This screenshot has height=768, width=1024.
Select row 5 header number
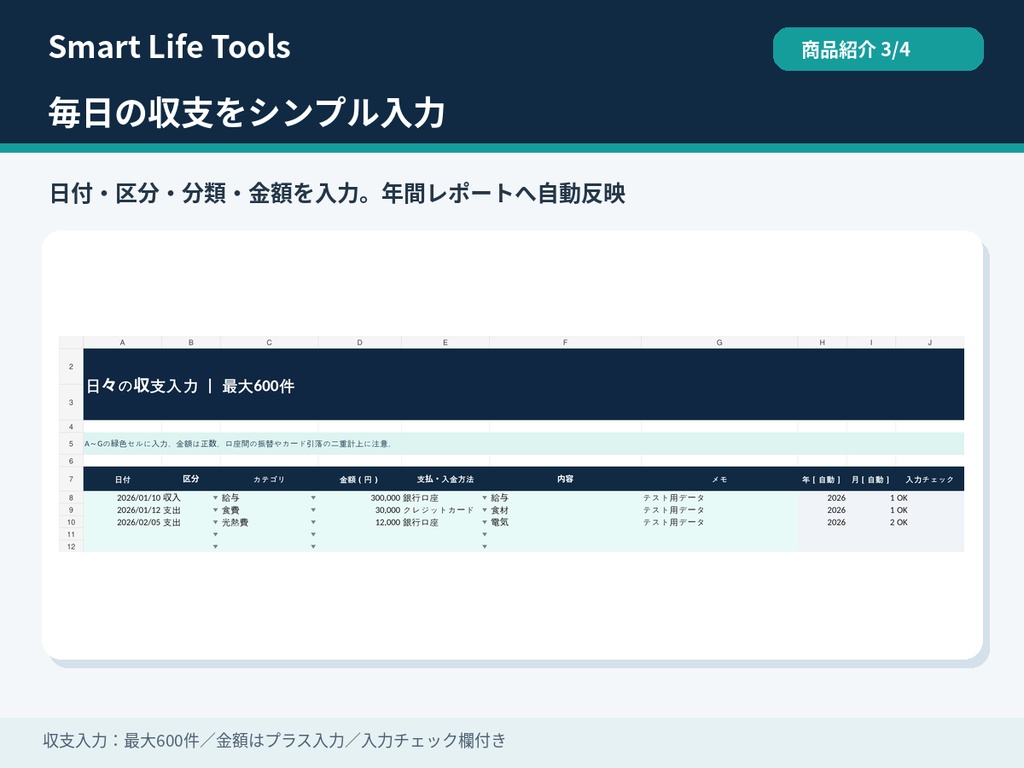coord(71,443)
